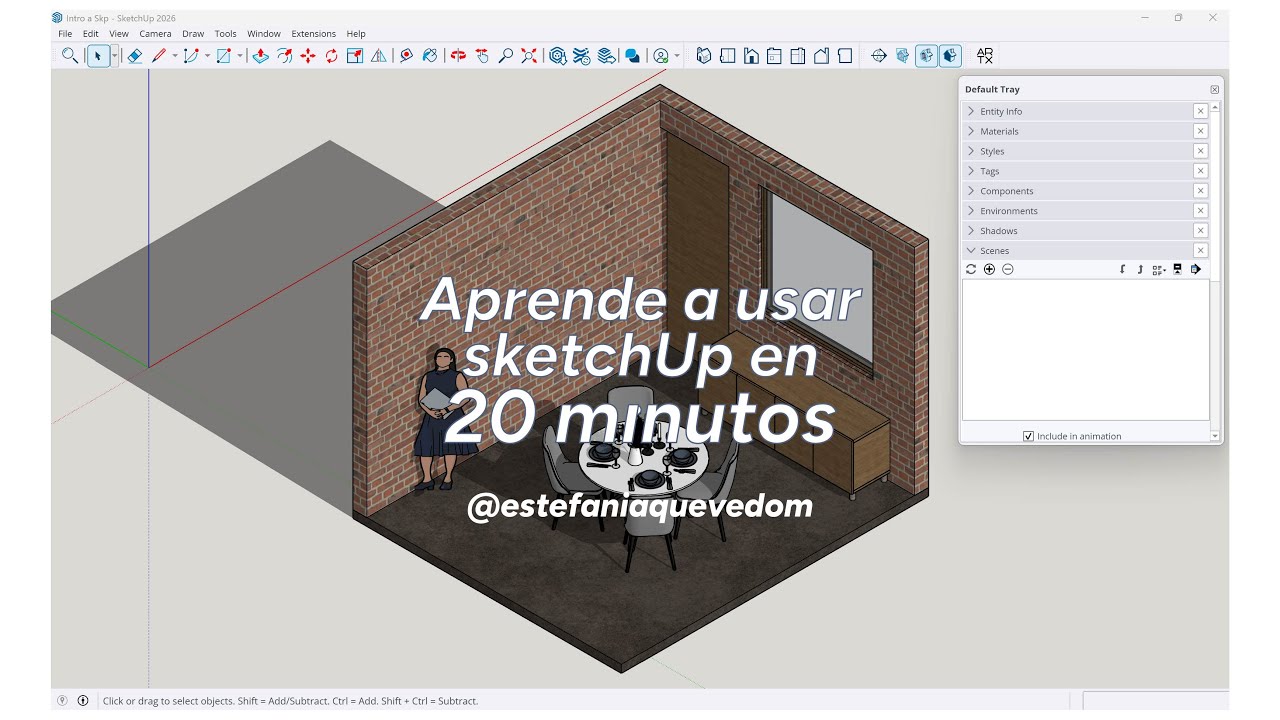This screenshot has height=720, width=1280.
Task: Click the user account profile icon
Action: 660,56
